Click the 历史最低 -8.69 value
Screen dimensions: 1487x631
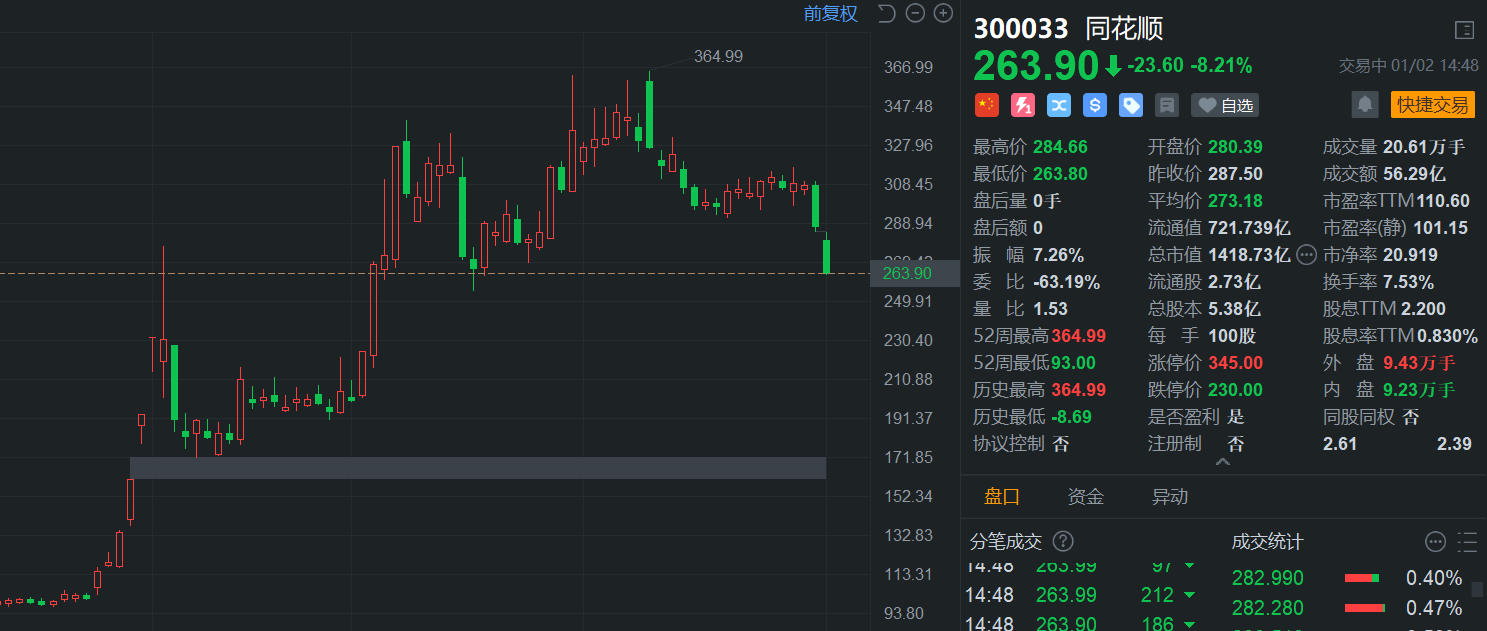(x=1071, y=417)
